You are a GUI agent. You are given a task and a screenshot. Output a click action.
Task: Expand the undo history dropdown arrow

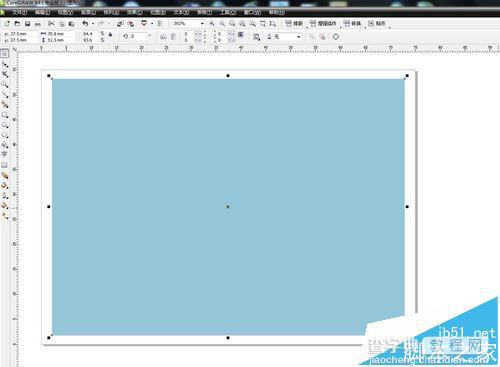tap(93, 24)
